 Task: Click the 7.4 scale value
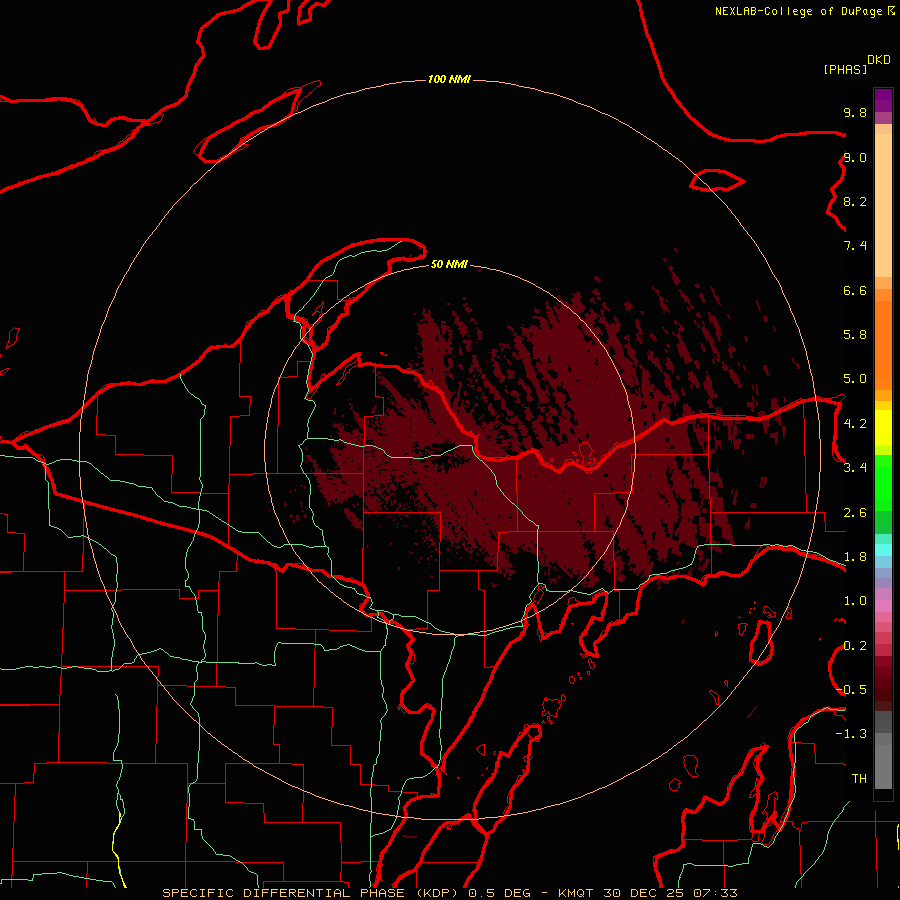pos(855,246)
